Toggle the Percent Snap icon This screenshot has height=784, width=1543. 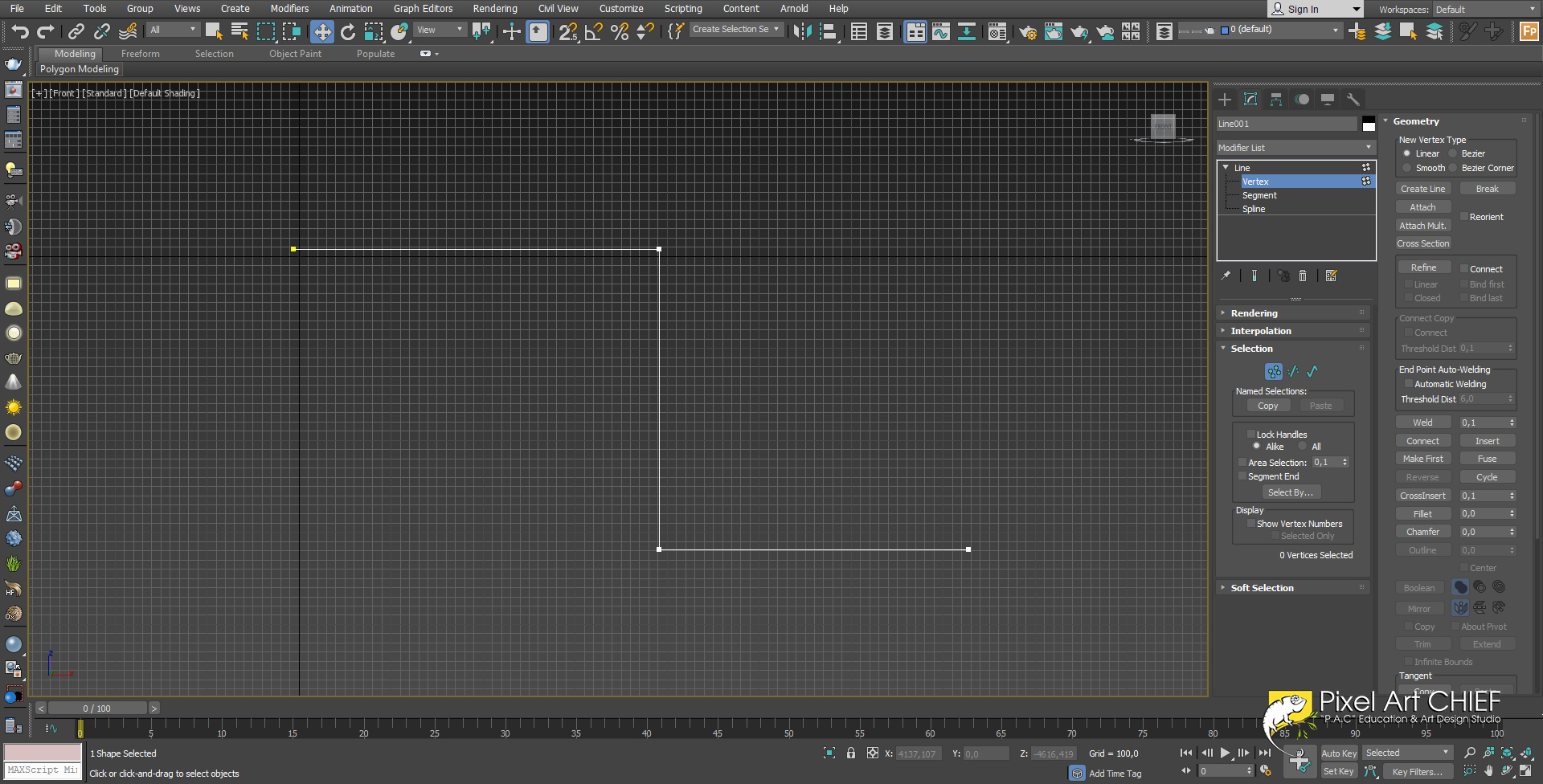point(620,31)
